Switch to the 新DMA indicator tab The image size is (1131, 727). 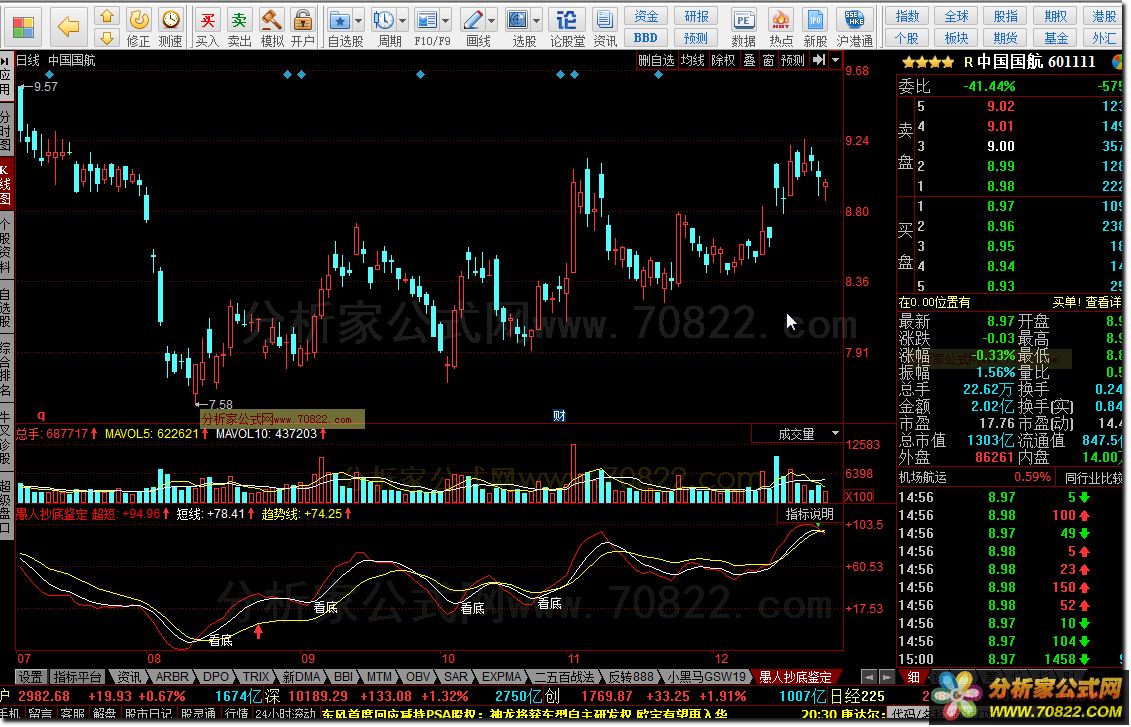(301, 677)
